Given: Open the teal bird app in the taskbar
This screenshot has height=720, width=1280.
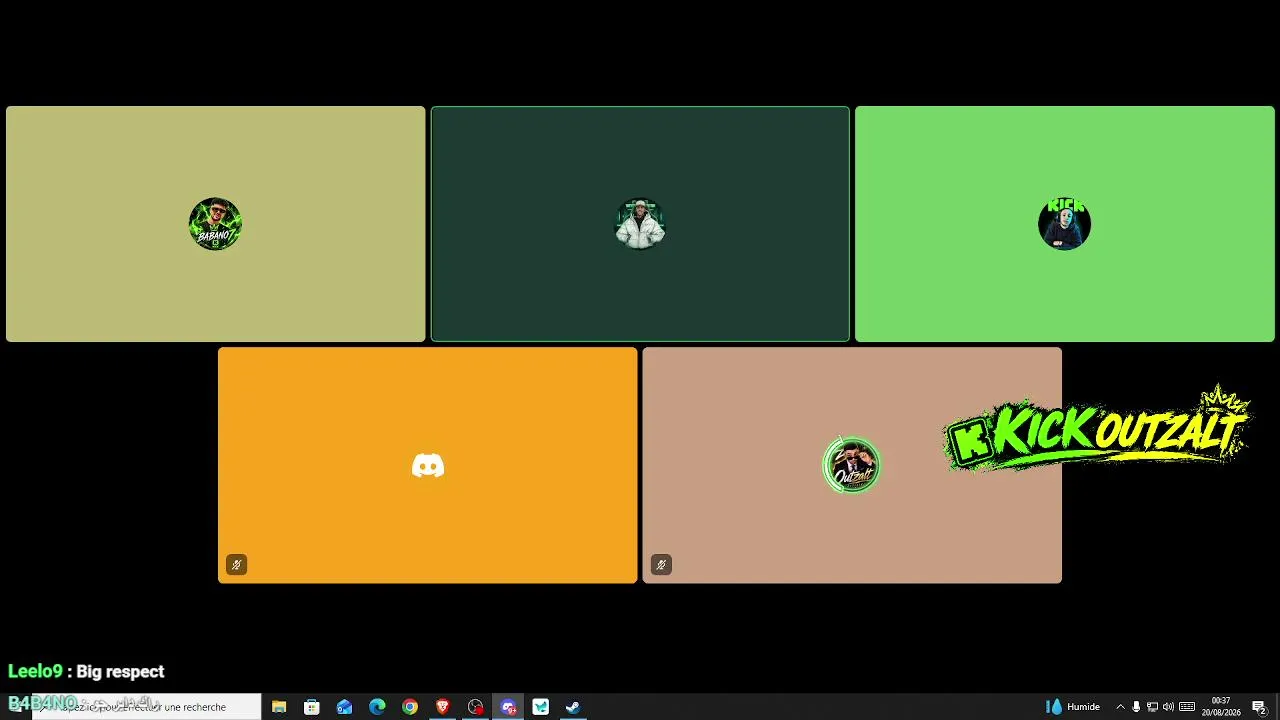Looking at the screenshot, I should [x=541, y=707].
